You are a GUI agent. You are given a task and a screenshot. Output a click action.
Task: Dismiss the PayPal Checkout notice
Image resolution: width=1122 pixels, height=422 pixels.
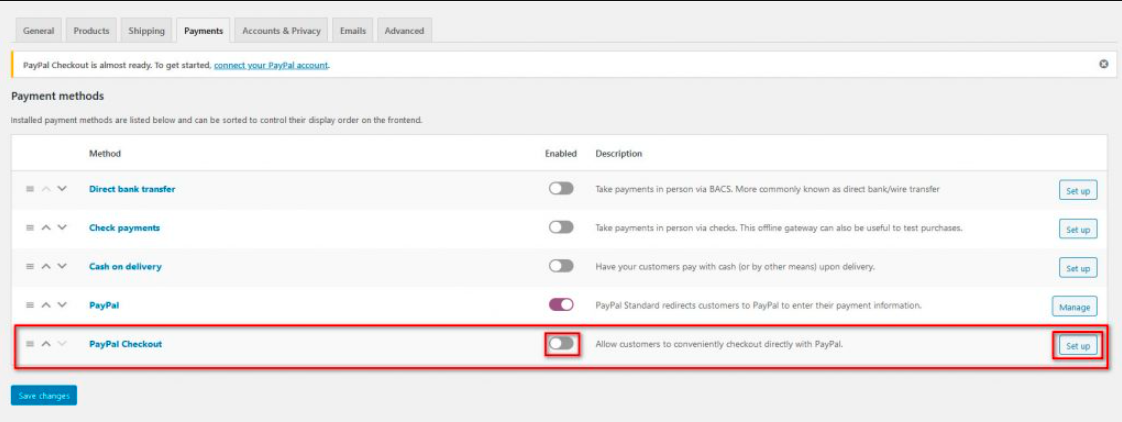(x=1103, y=64)
